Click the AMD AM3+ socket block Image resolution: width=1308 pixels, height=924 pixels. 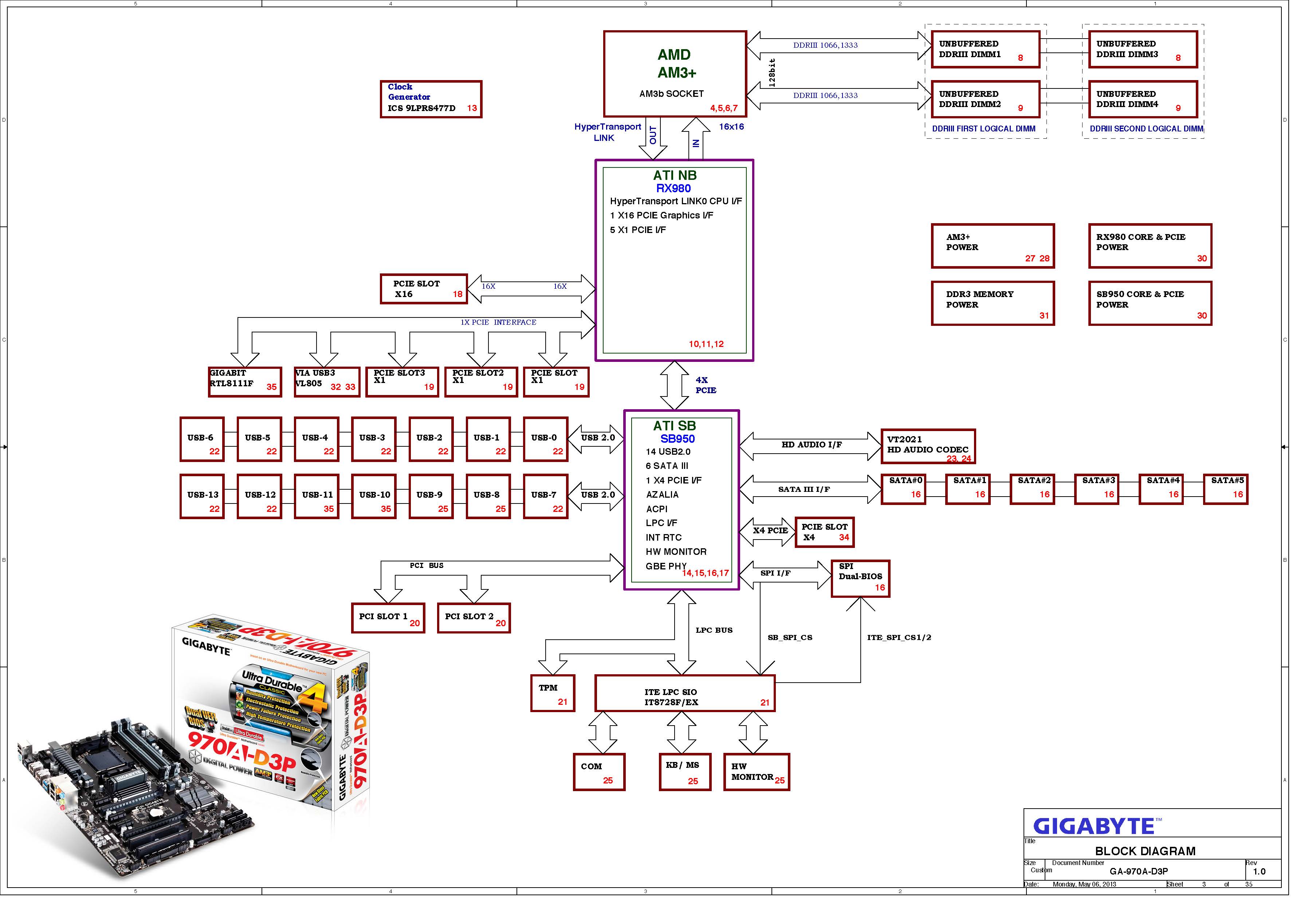675,74
